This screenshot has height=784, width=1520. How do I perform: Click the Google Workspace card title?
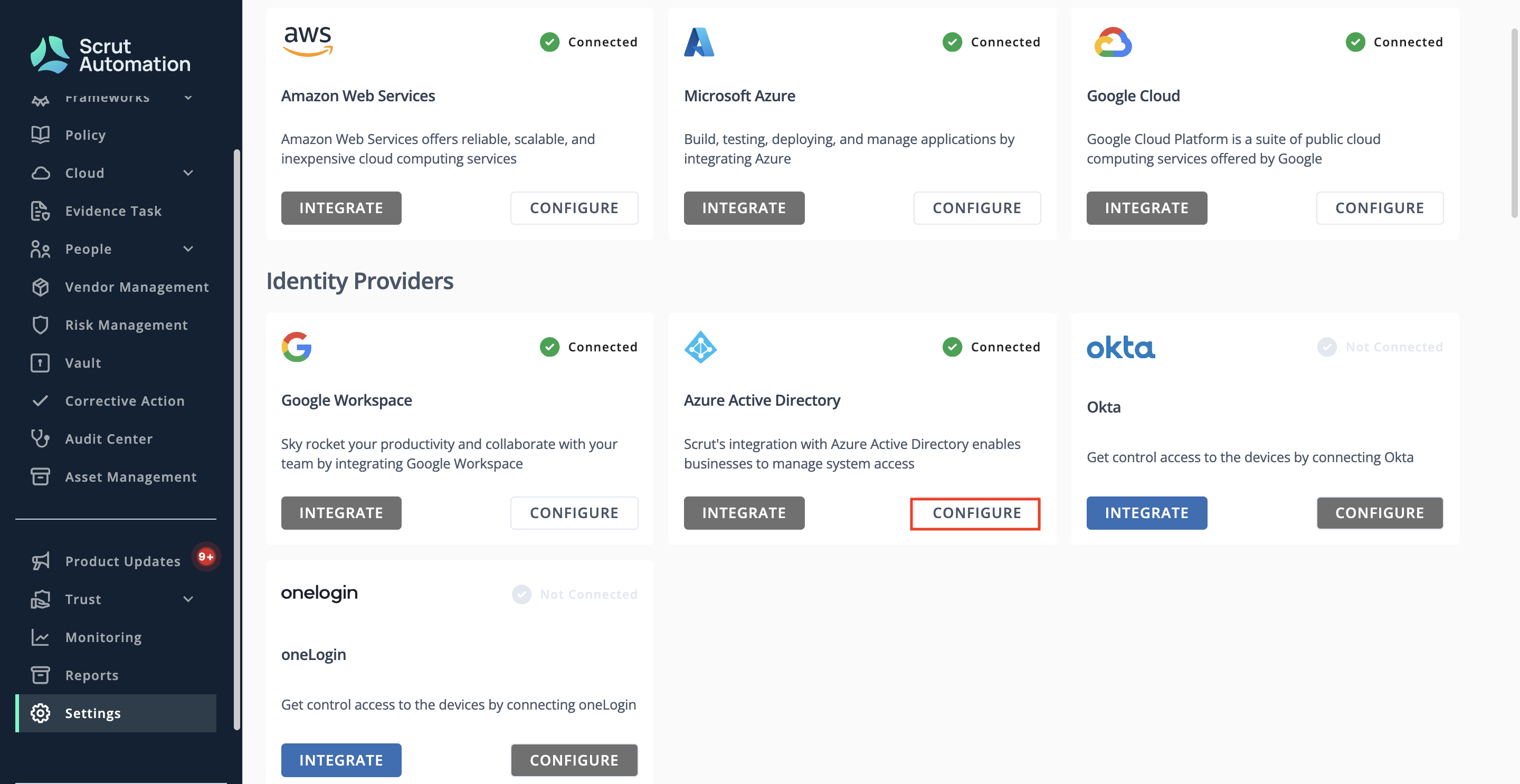(346, 400)
